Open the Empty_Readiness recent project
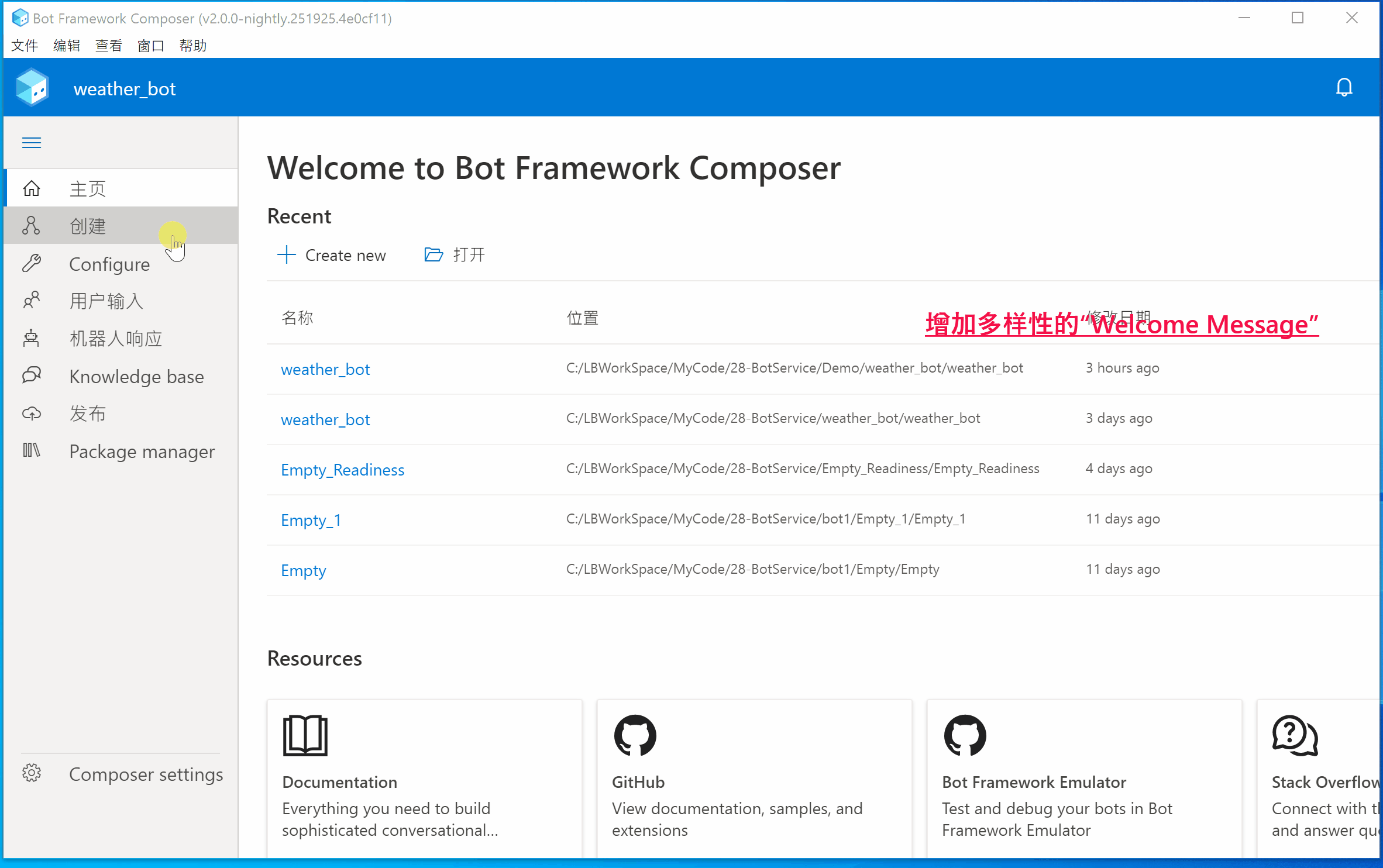 342,470
